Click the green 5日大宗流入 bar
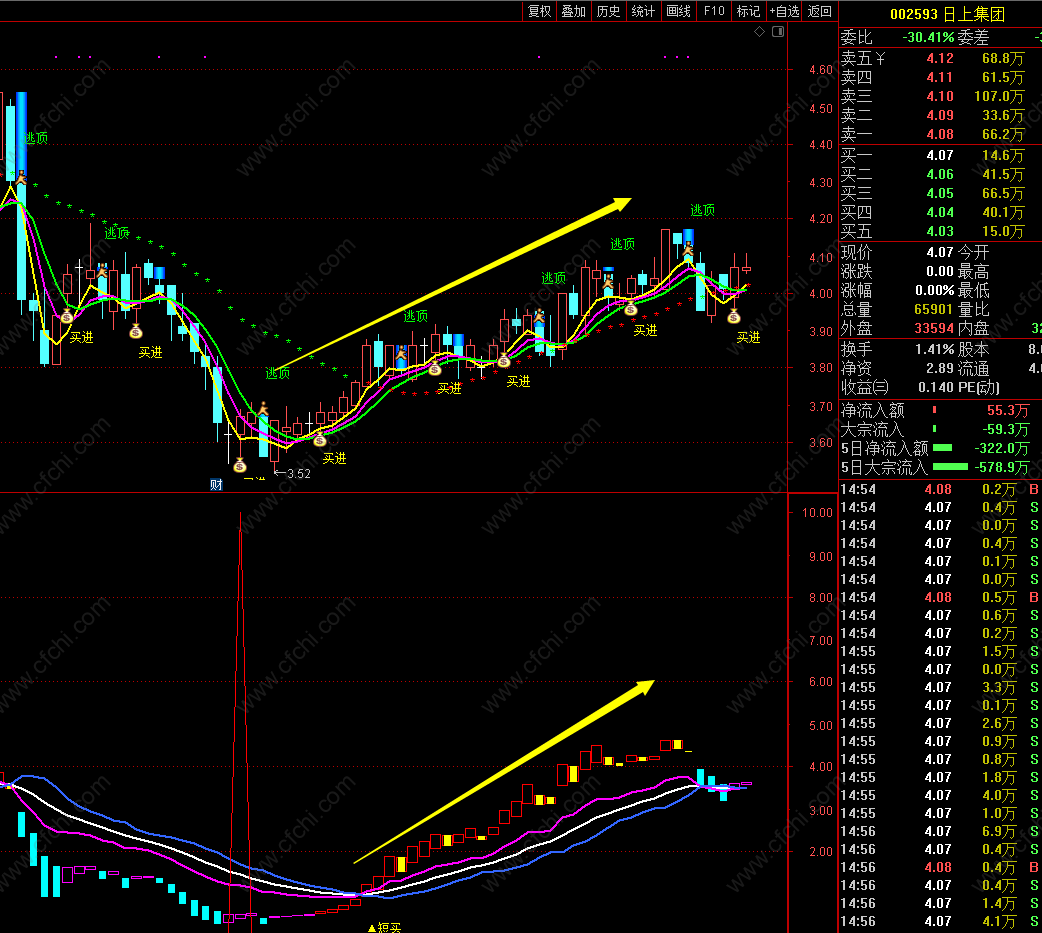 coord(950,467)
